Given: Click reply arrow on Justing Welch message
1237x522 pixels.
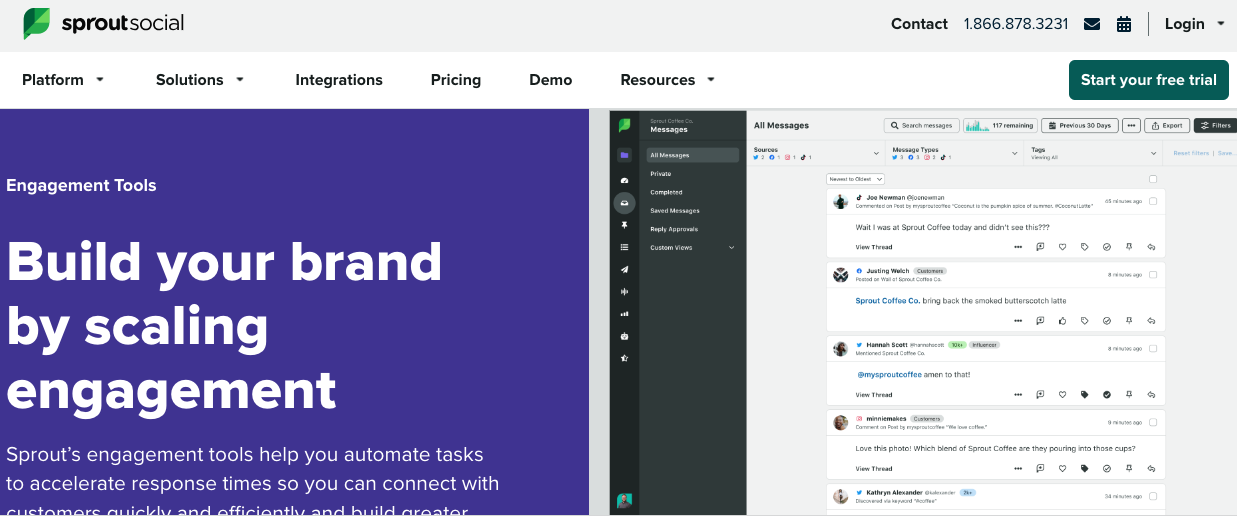Looking at the screenshot, I should coord(1151,321).
